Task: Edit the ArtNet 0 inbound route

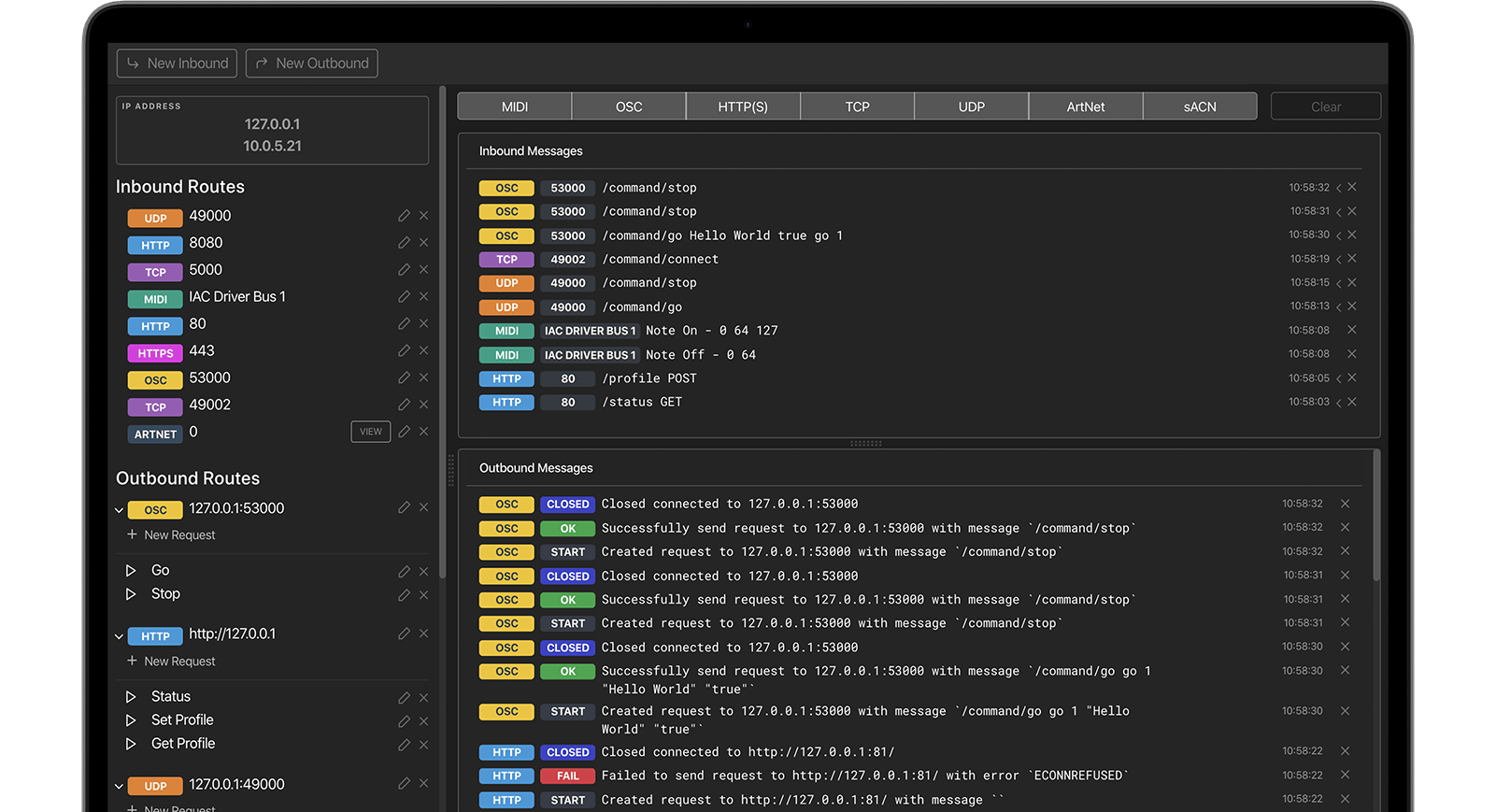Action: click(404, 432)
